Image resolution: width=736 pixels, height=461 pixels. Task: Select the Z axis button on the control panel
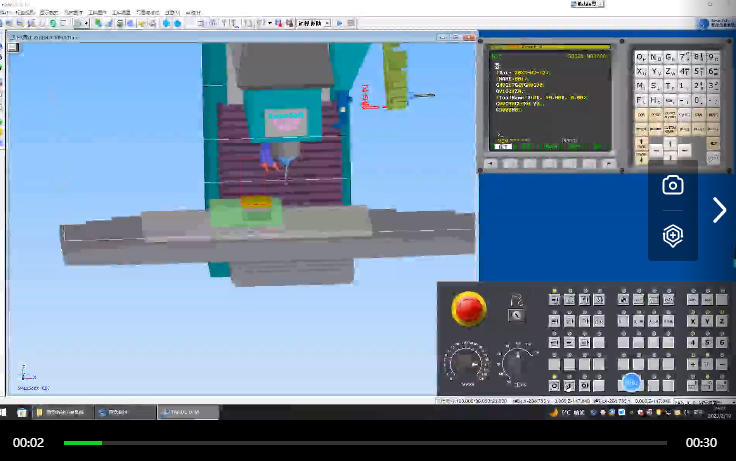tap(722, 321)
